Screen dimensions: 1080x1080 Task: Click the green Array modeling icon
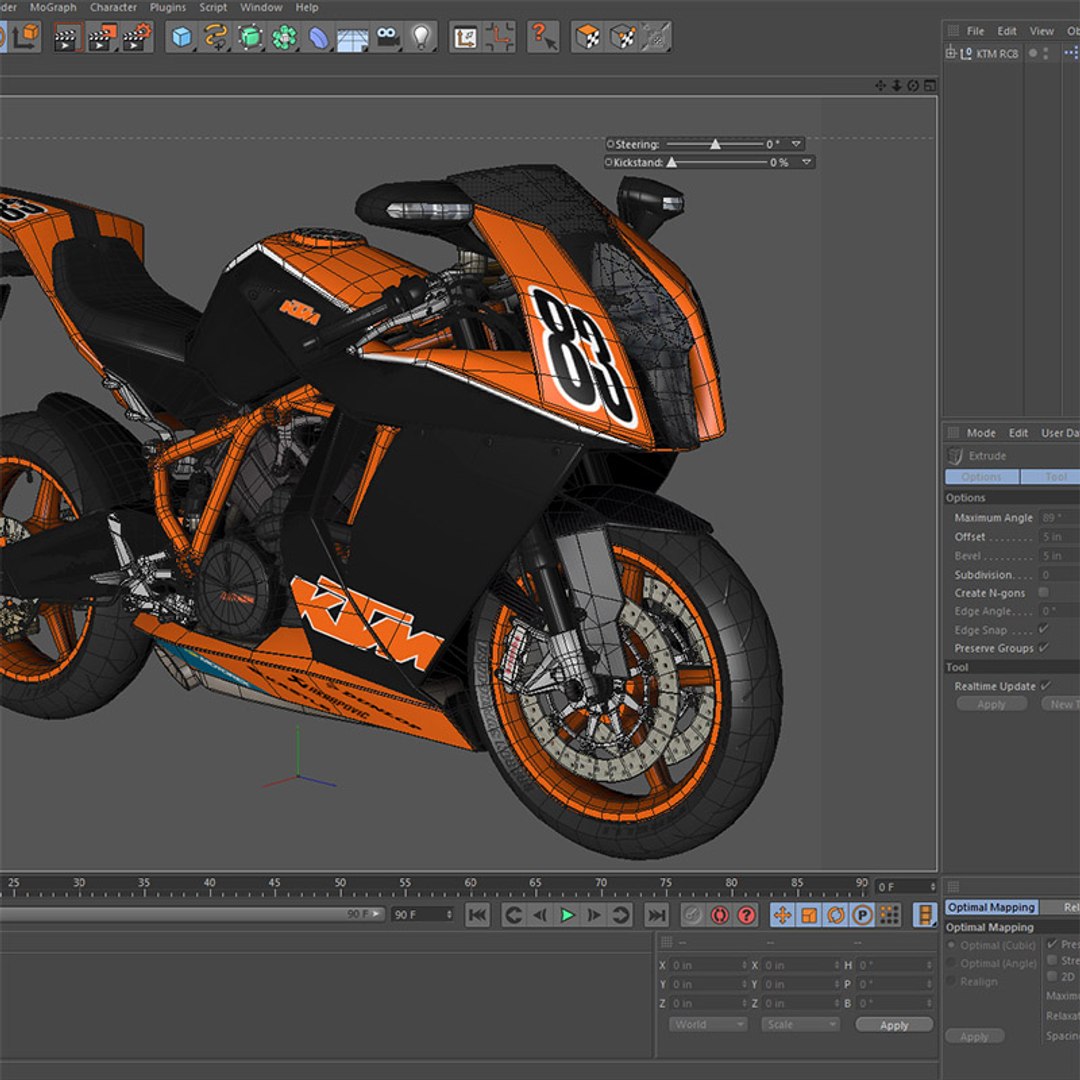coord(284,37)
